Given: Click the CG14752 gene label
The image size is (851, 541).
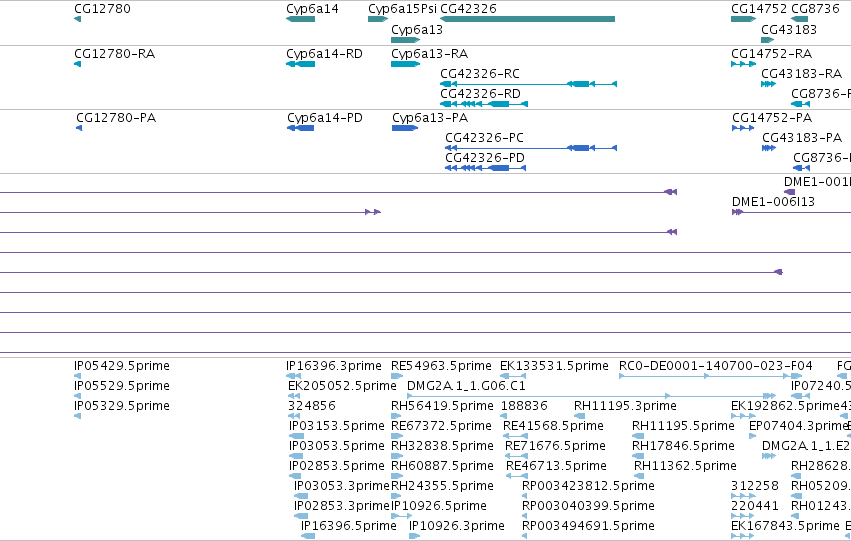Looking at the screenshot, I should (759, 9).
